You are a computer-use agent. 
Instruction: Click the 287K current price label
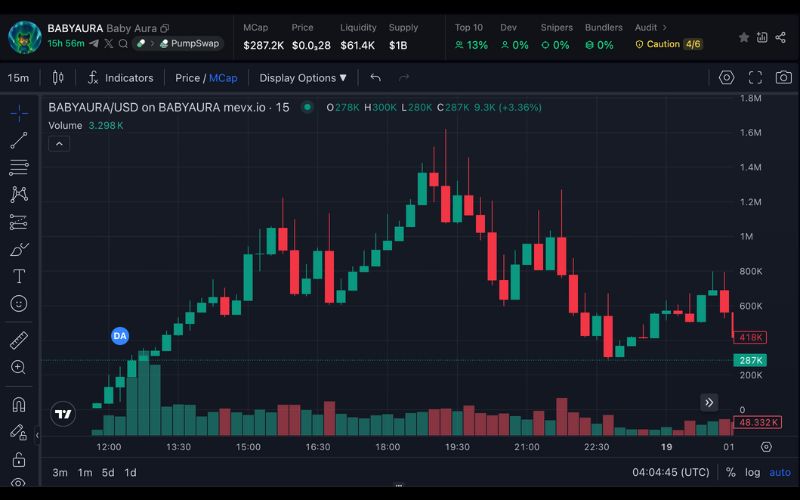click(x=750, y=360)
